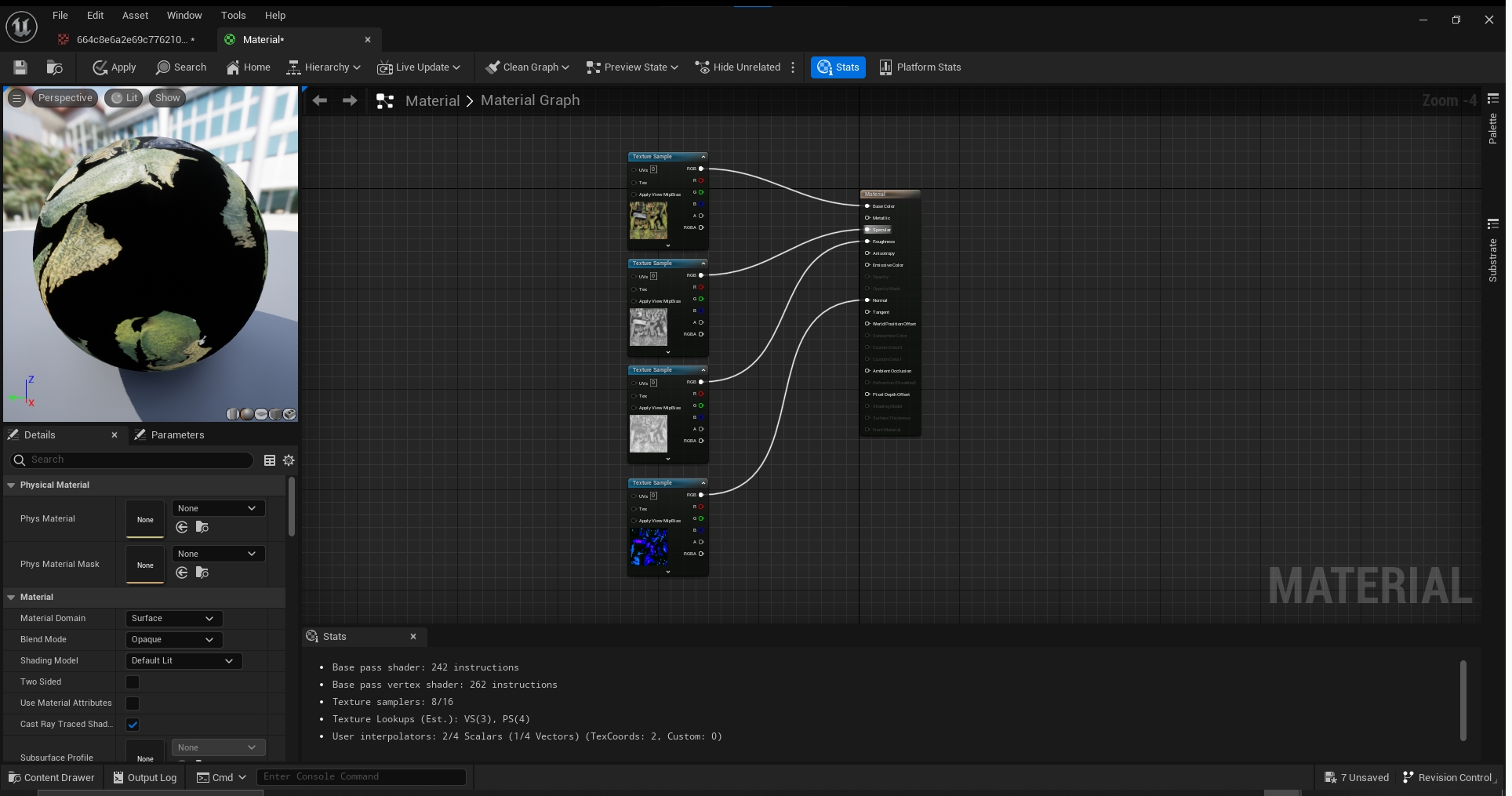Screen dimensions: 1512x796
Task: Click the Output Log button
Action: [x=145, y=777]
